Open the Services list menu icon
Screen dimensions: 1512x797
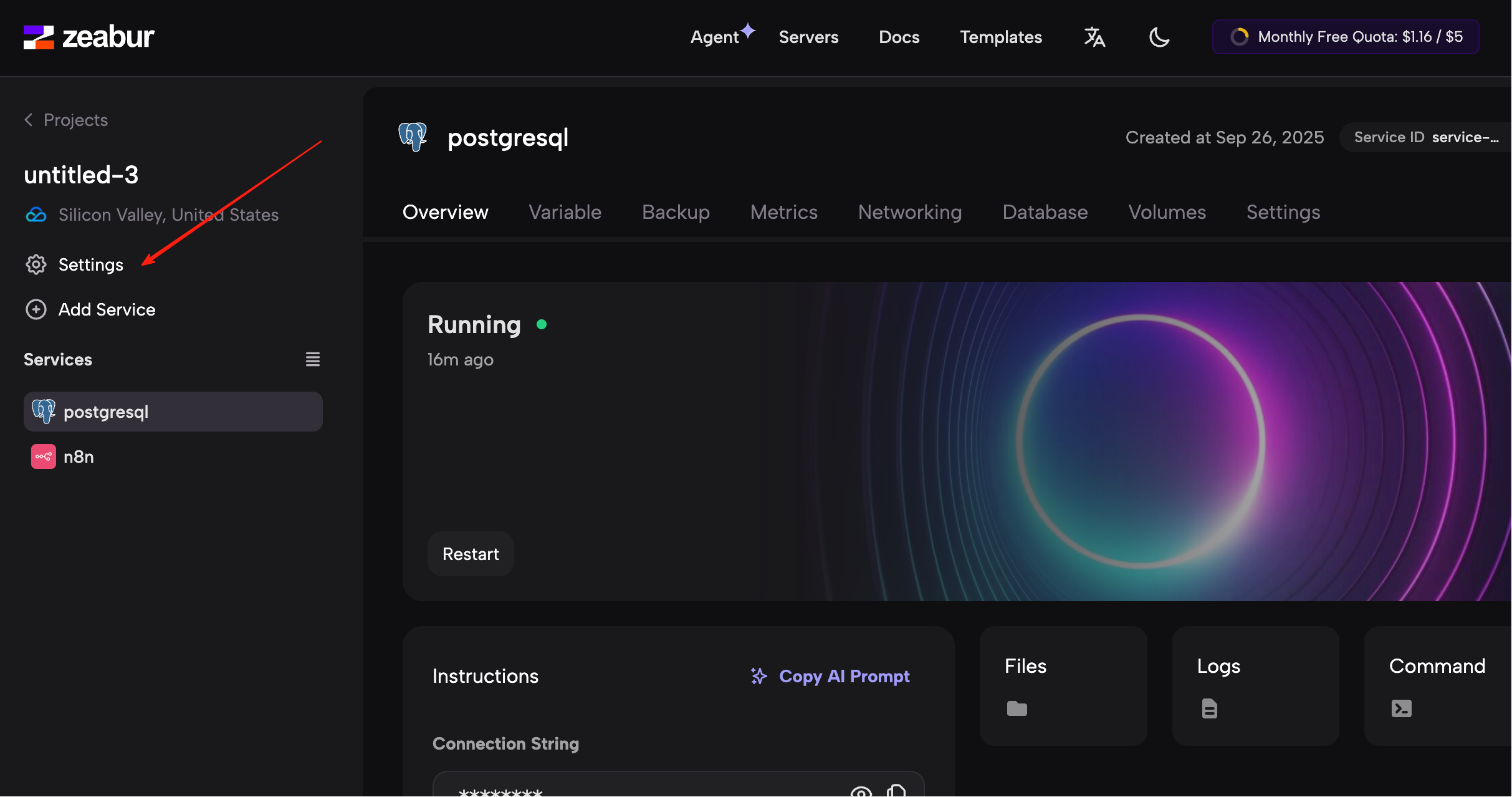[312, 359]
